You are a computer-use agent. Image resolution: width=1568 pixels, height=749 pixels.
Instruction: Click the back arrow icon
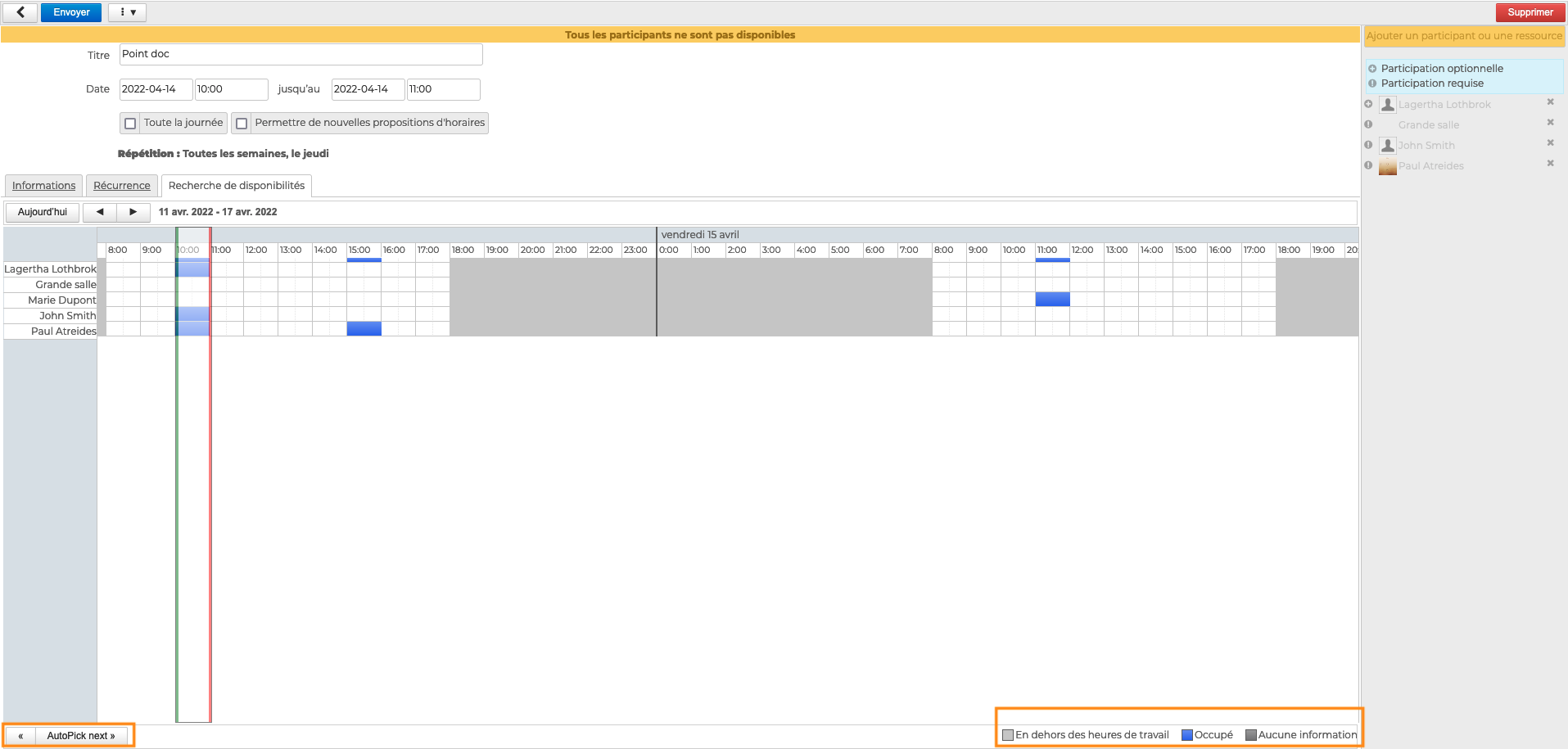pyautogui.click(x=20, y=12)
